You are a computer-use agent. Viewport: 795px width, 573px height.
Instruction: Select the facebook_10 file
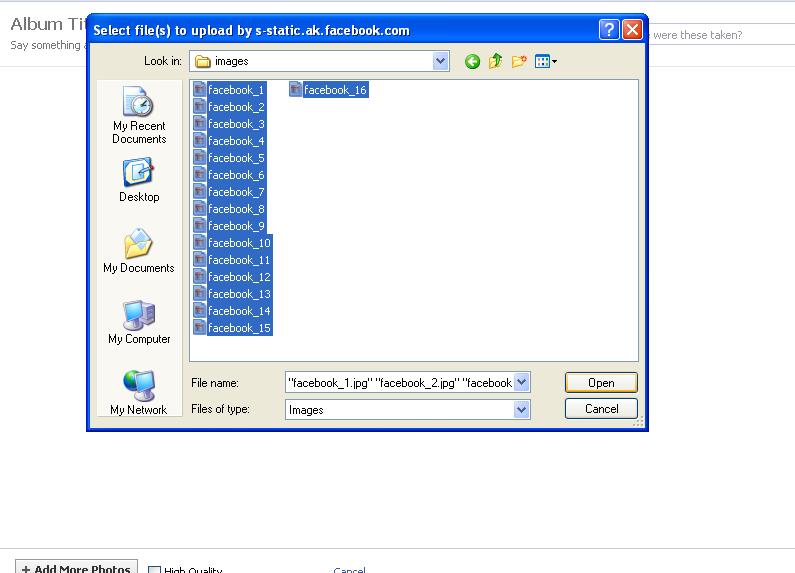[x=233, y=243]
